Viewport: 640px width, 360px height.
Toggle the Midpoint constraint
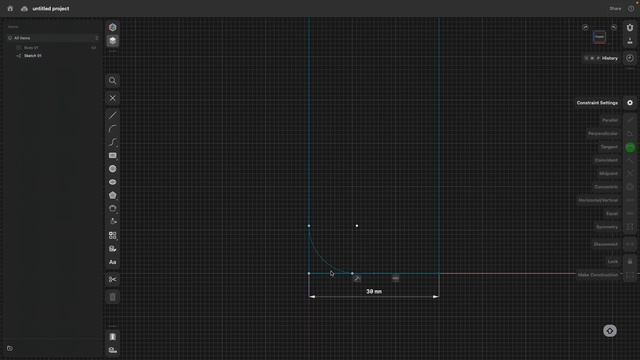(630, 173)
